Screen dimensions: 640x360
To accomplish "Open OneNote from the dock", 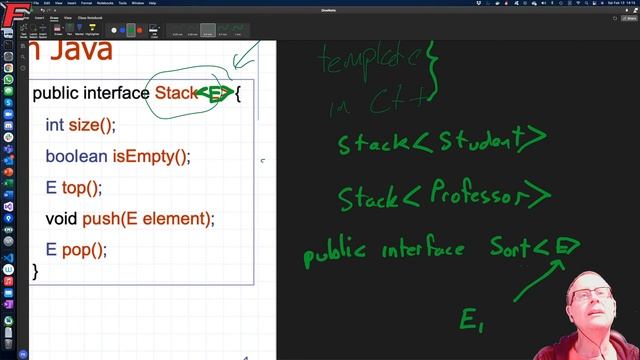I will click(9, 304).
